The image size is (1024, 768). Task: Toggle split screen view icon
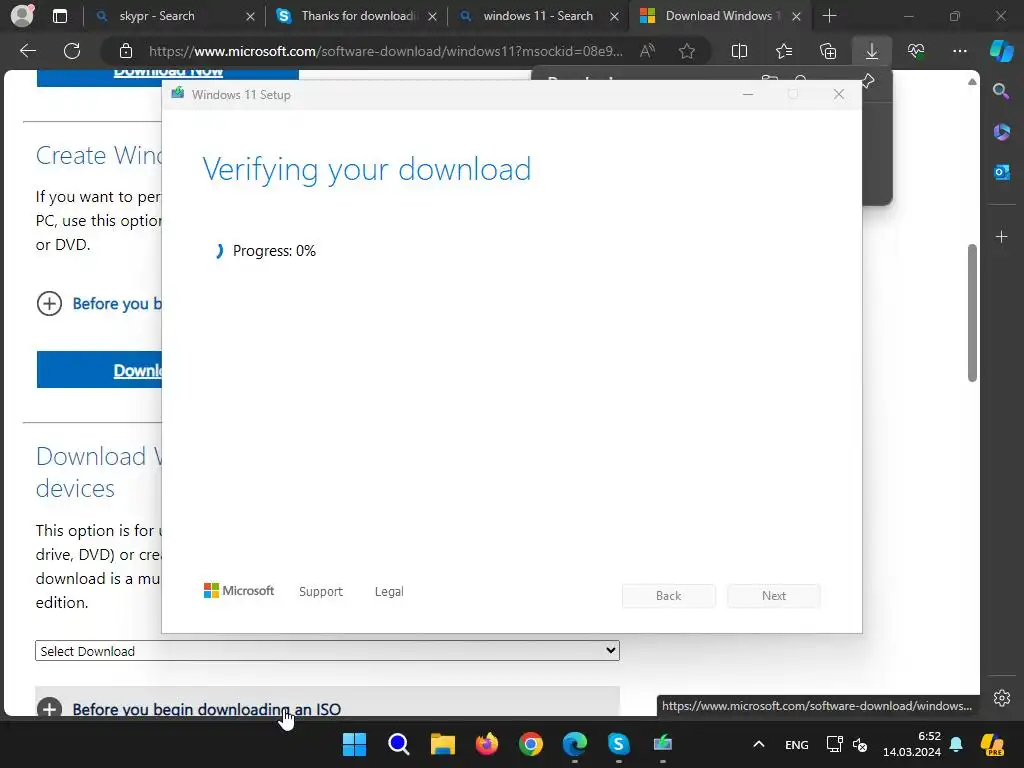click(x=739, y=51)
